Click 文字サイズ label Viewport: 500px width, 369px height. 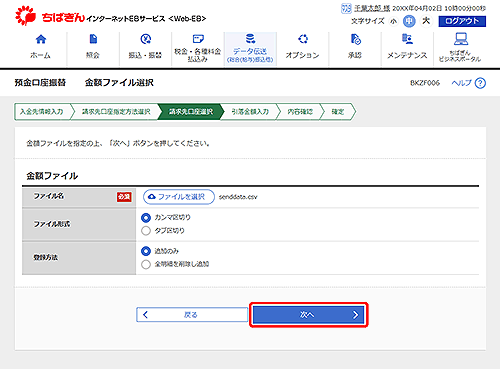point(368,21)
